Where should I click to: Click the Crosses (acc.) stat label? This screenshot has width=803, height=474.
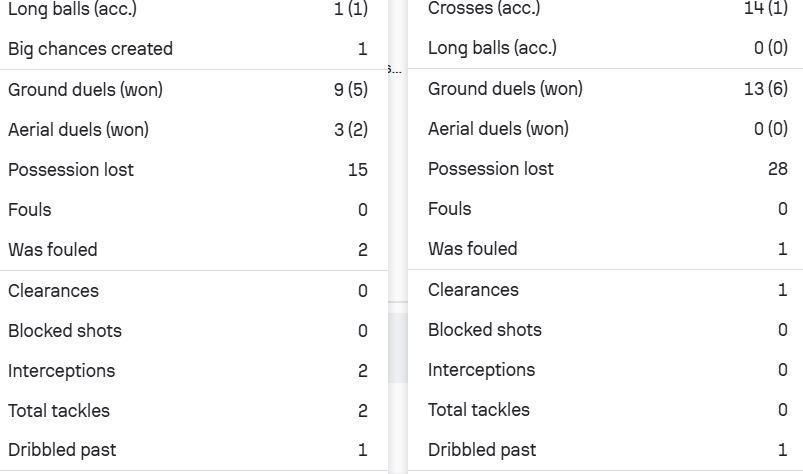point(483,8)
